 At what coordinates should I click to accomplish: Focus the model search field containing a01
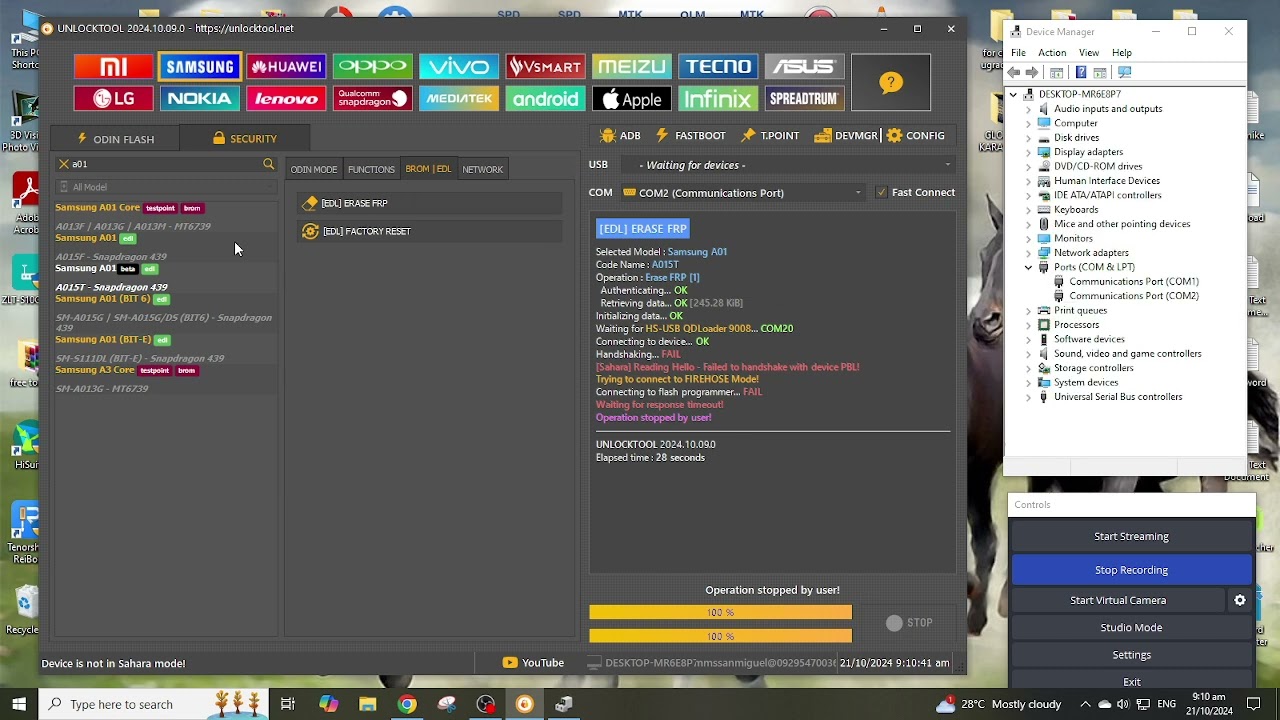click(x=165, y=164)
